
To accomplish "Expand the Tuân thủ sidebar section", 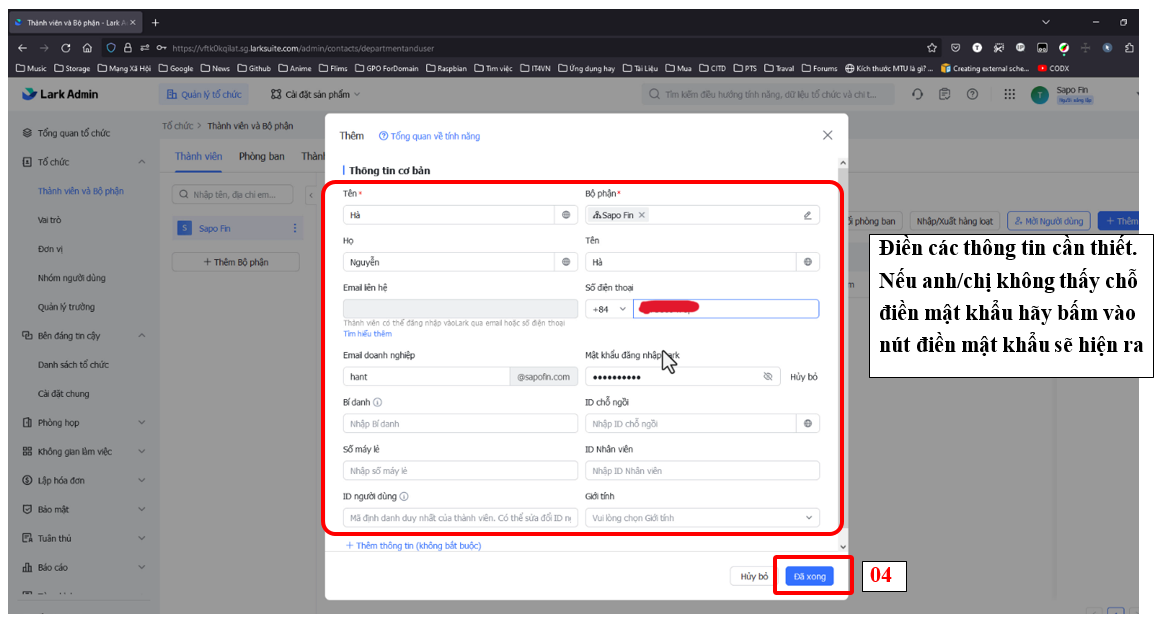I will pyautogui.click(x=142, y=539).
